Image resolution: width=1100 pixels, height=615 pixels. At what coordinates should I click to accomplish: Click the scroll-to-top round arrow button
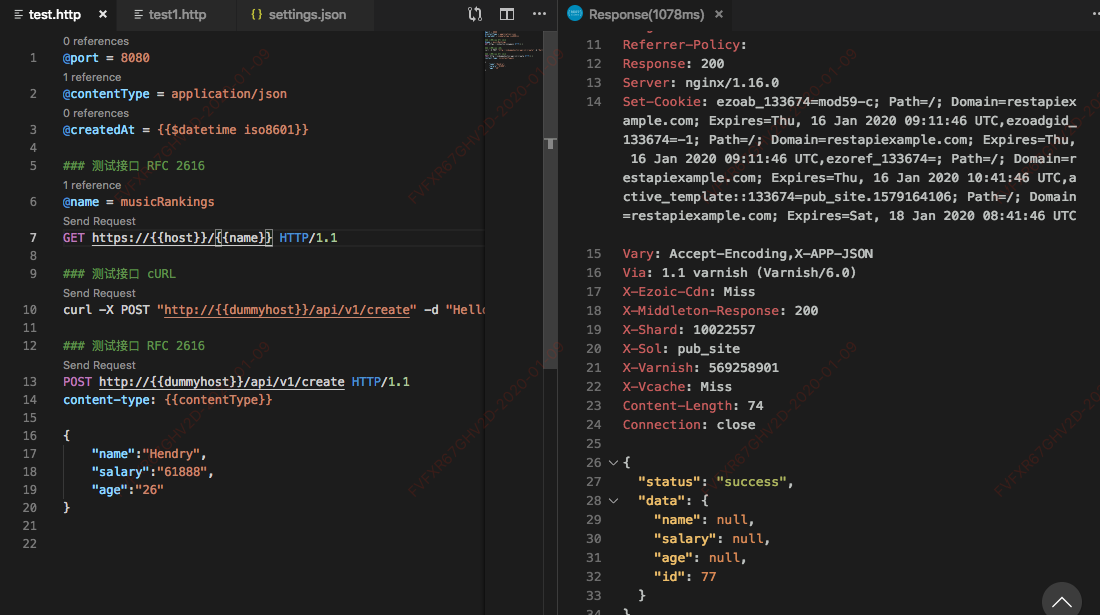[x=1061, y=601]
